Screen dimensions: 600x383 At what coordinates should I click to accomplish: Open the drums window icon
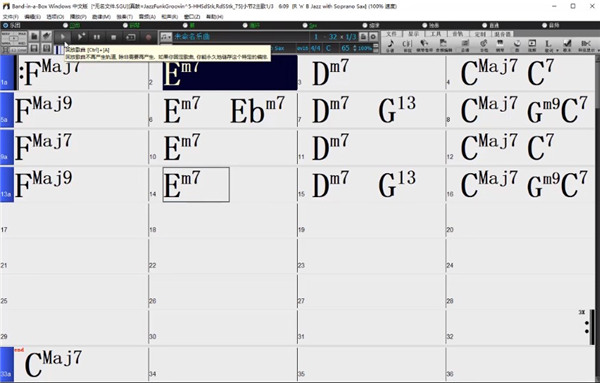(517, 45)
